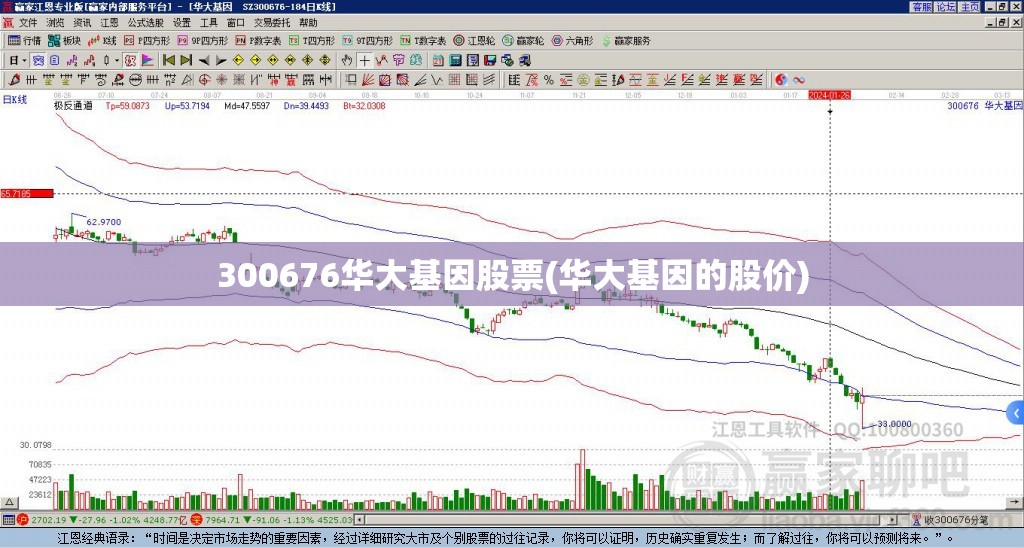Screen dimensions: 1024x548
Task: Open the T数字表 tool
Action: 423,40
